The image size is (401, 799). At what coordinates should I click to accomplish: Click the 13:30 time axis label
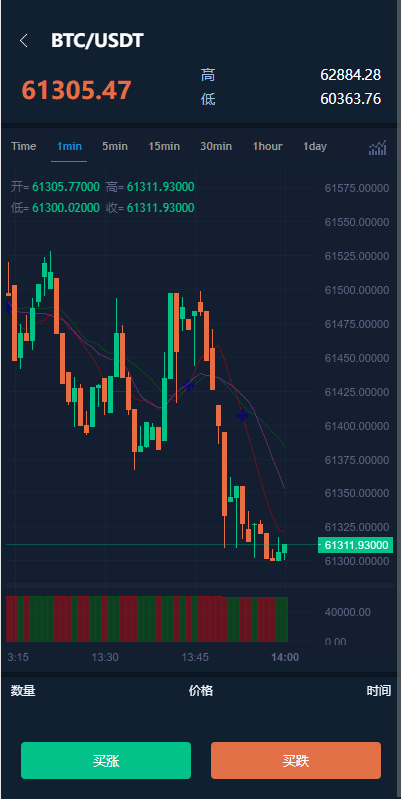point(105,657)
